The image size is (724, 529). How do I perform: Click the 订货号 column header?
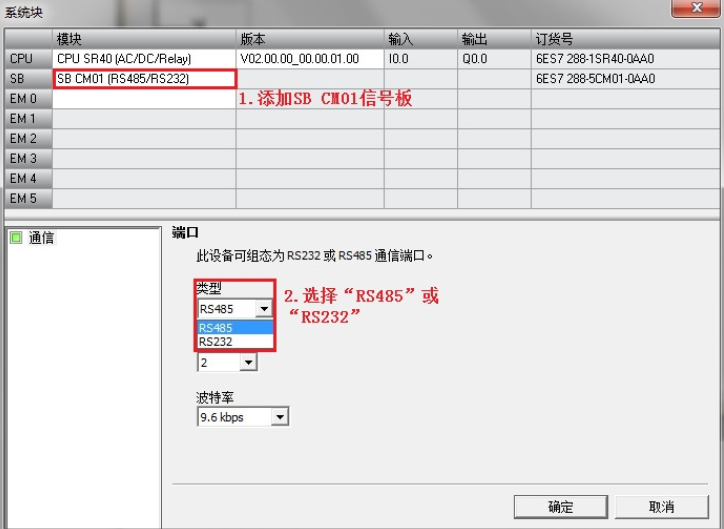pos(626,39)
